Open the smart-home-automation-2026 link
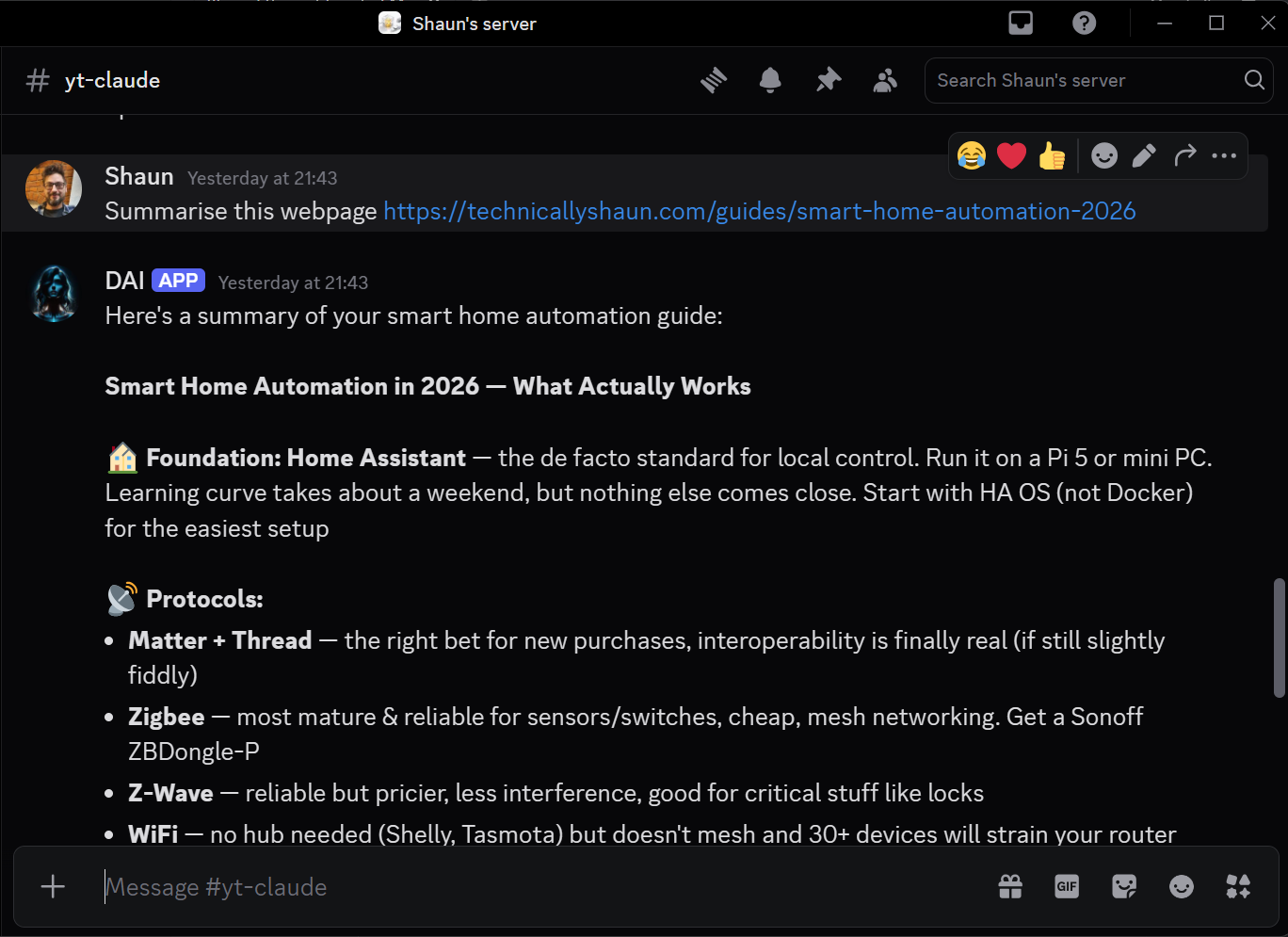 [759, 211]
